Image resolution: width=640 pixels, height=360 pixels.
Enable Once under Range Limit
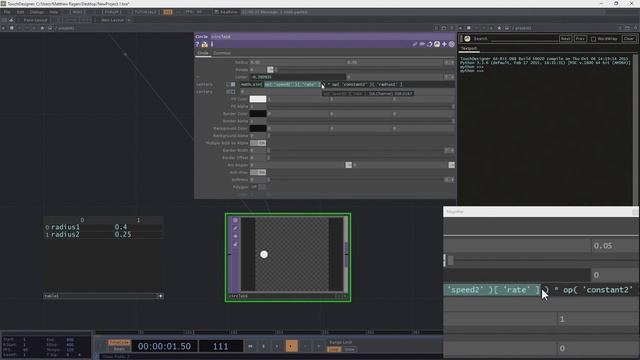(349, 349)
